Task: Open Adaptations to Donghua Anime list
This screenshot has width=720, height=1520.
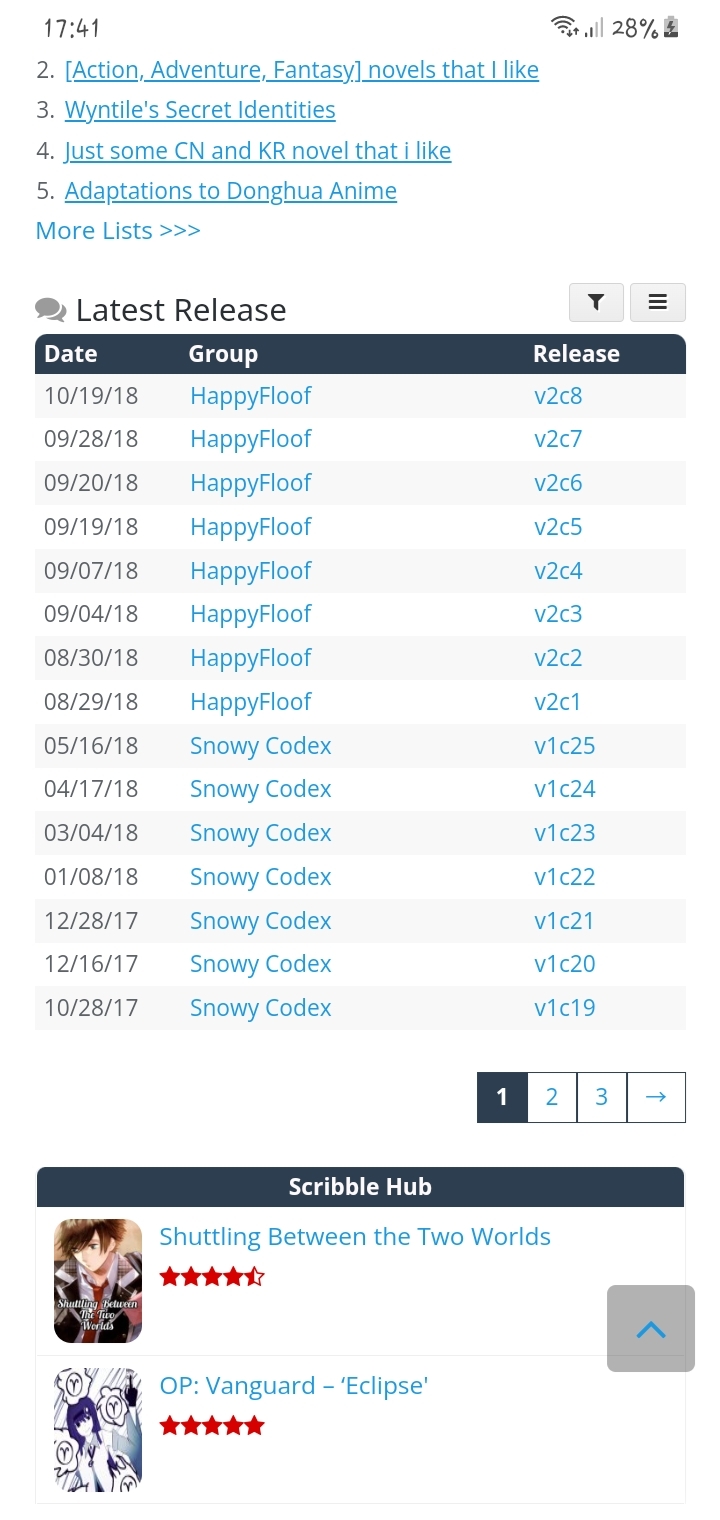Action: pyautogui.click(x=230, y=191)
